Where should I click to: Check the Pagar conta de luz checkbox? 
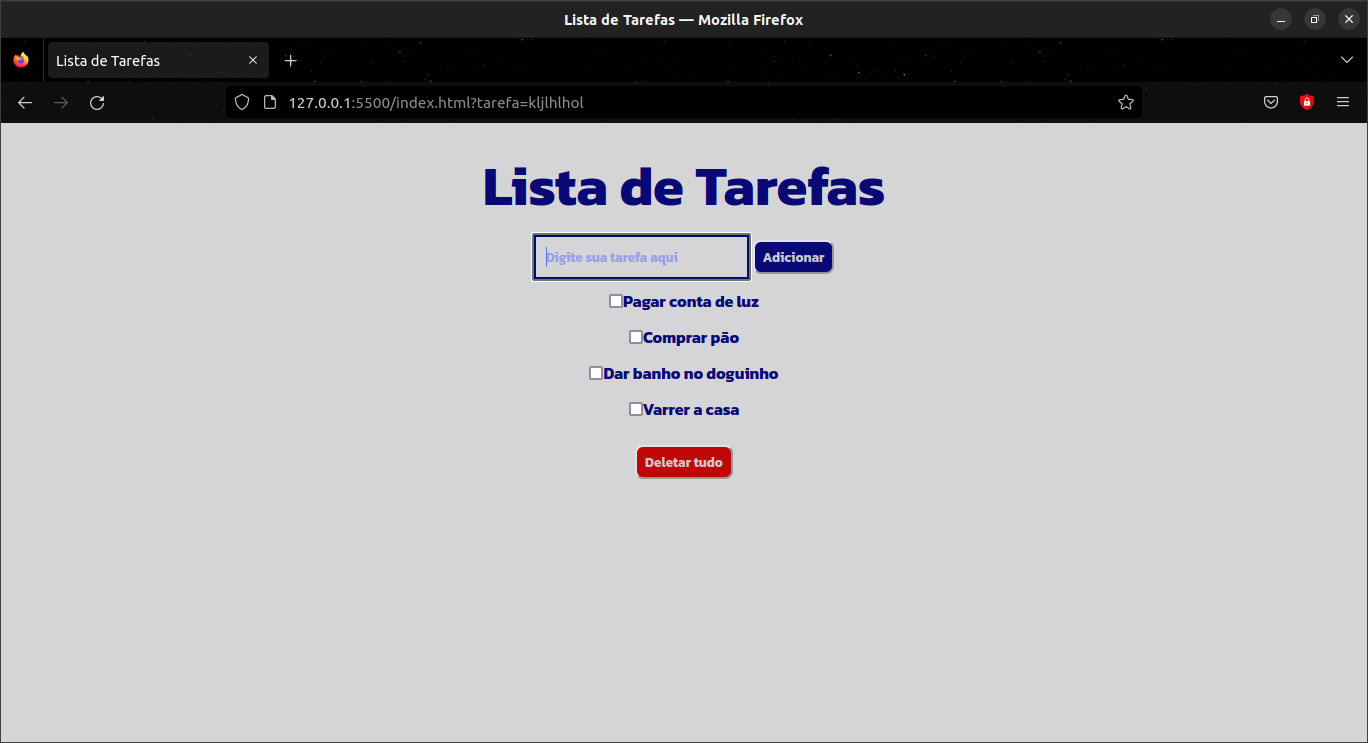click(615, 300)
